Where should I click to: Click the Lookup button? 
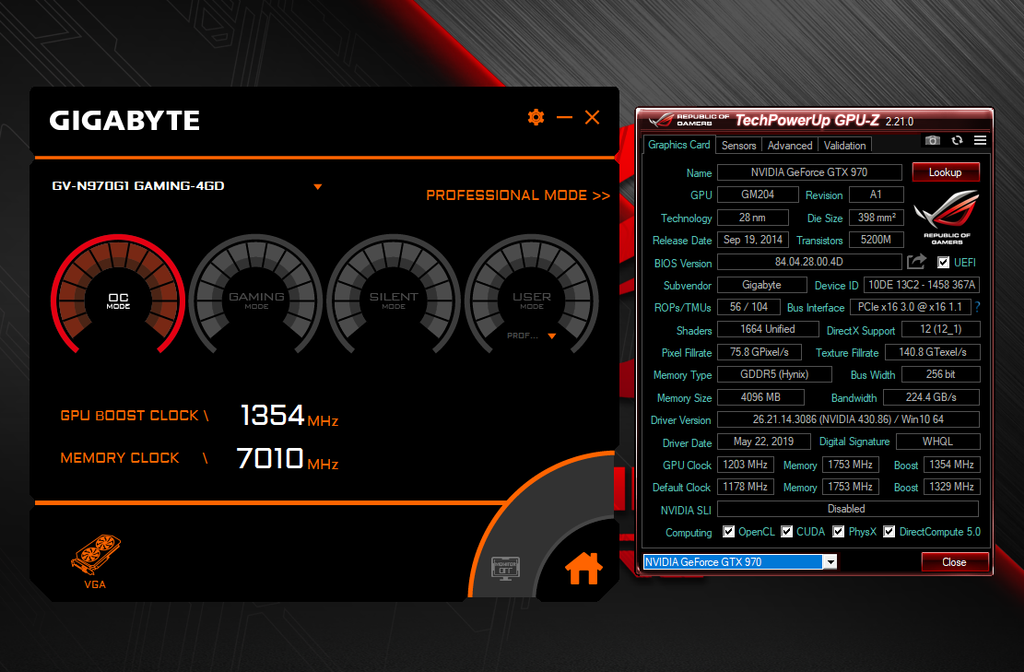pyautogui.click(x=945, y=172)
